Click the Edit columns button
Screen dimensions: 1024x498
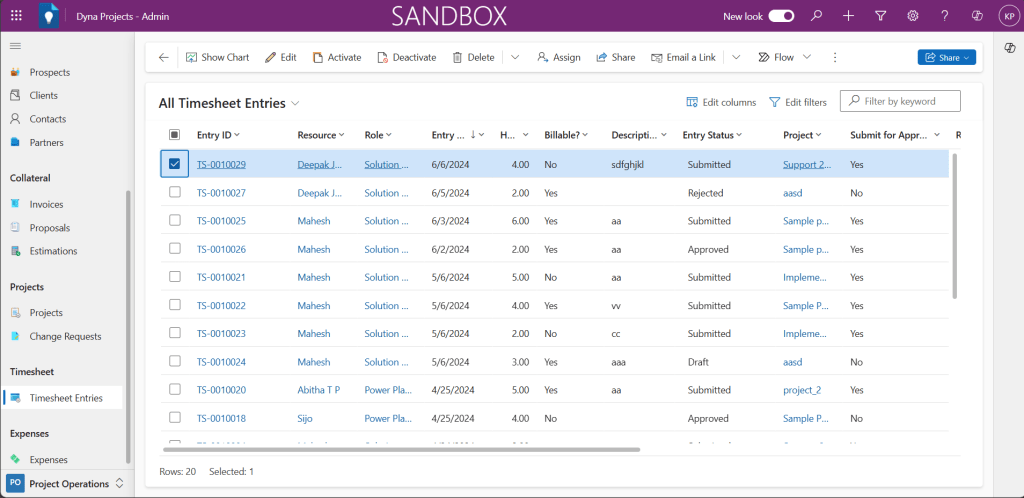point(721,102)
